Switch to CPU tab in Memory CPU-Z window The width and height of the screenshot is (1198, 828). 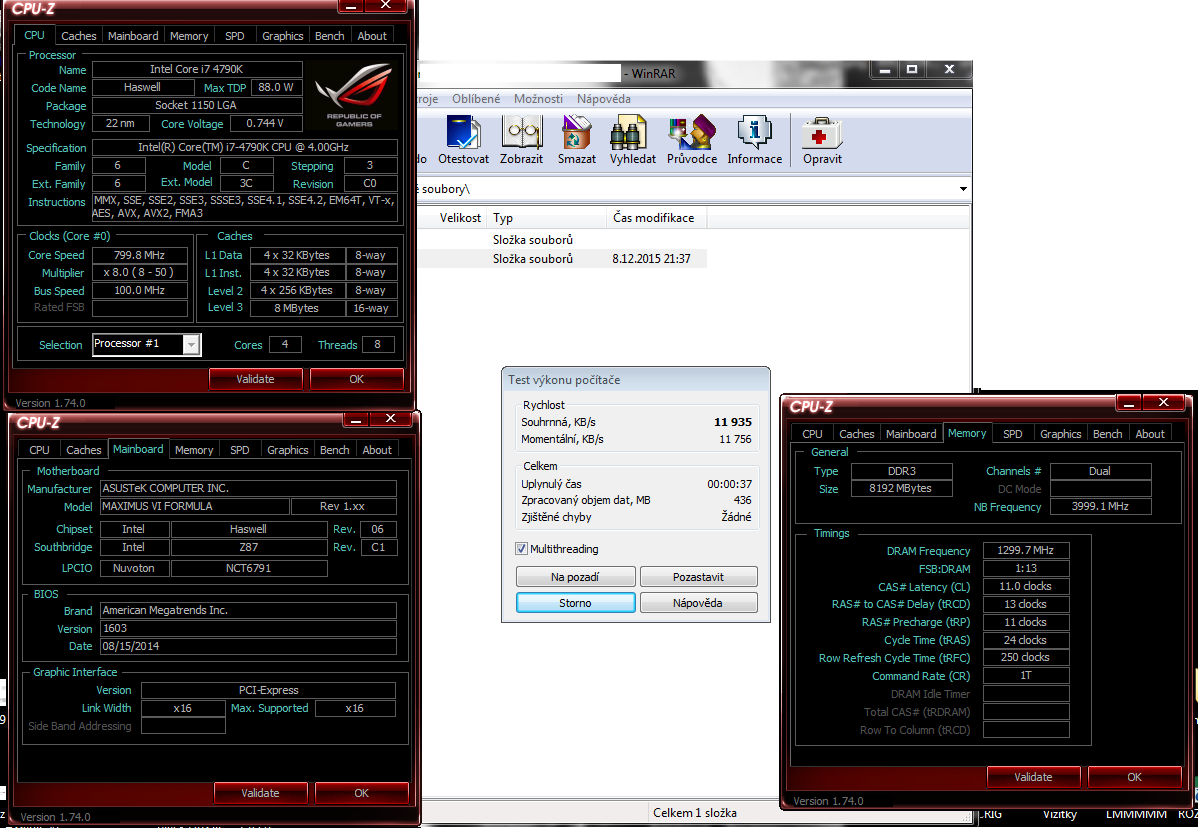click(812, 434)
